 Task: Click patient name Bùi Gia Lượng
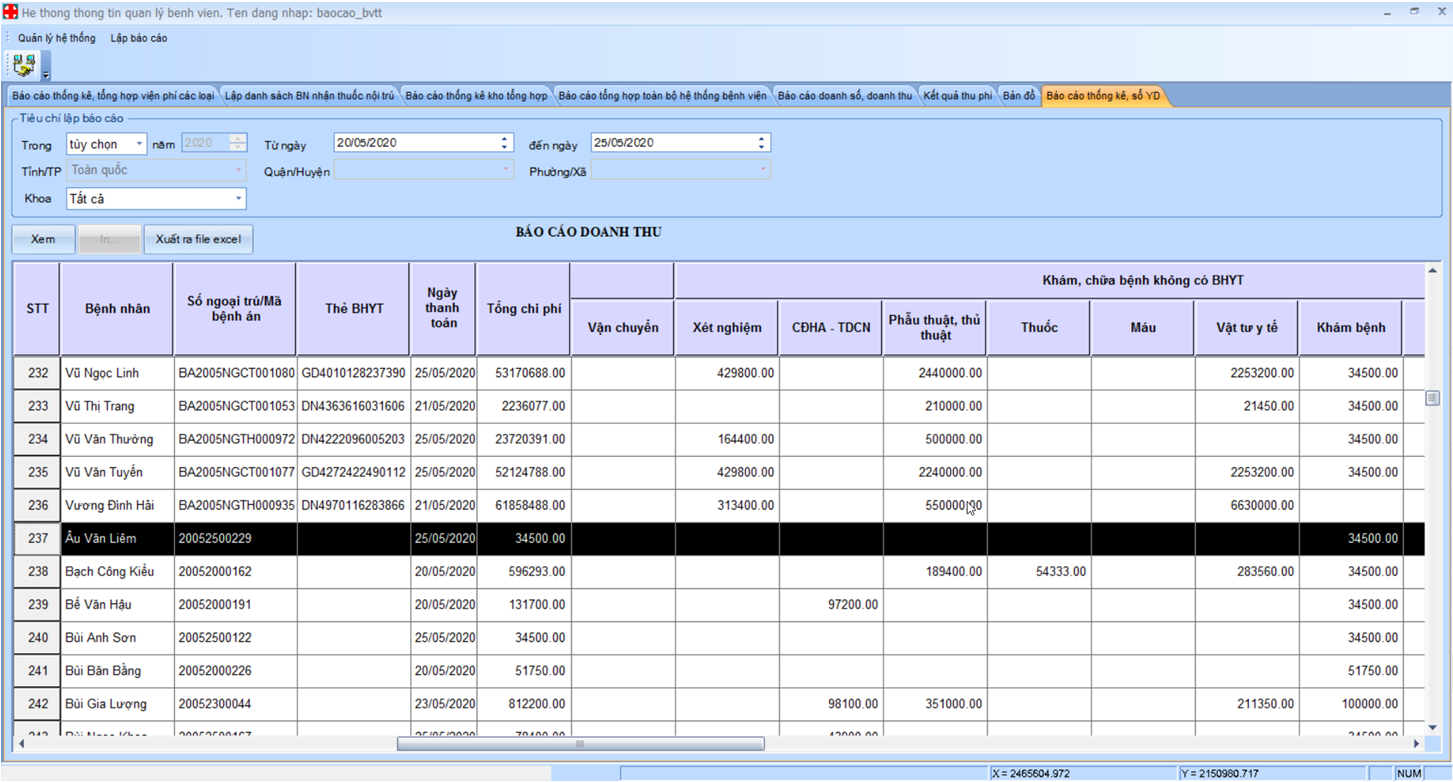105,704
